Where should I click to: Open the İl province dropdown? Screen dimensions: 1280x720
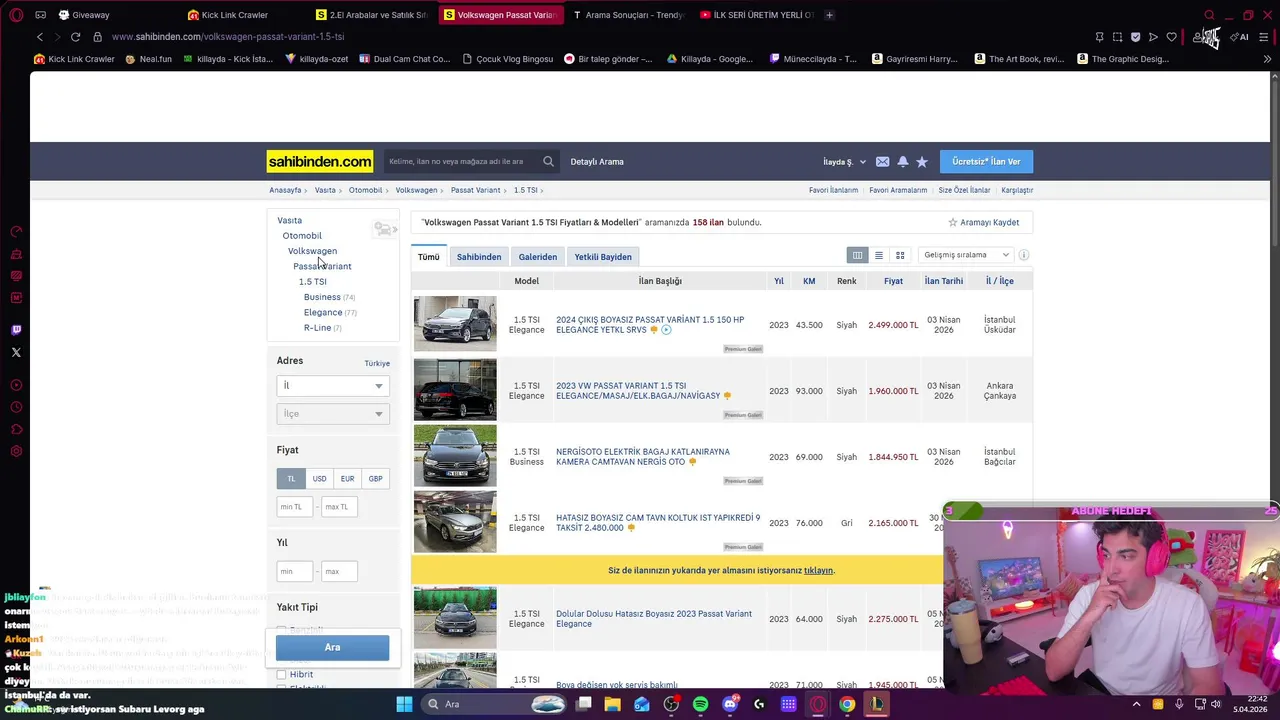[333, 386]
